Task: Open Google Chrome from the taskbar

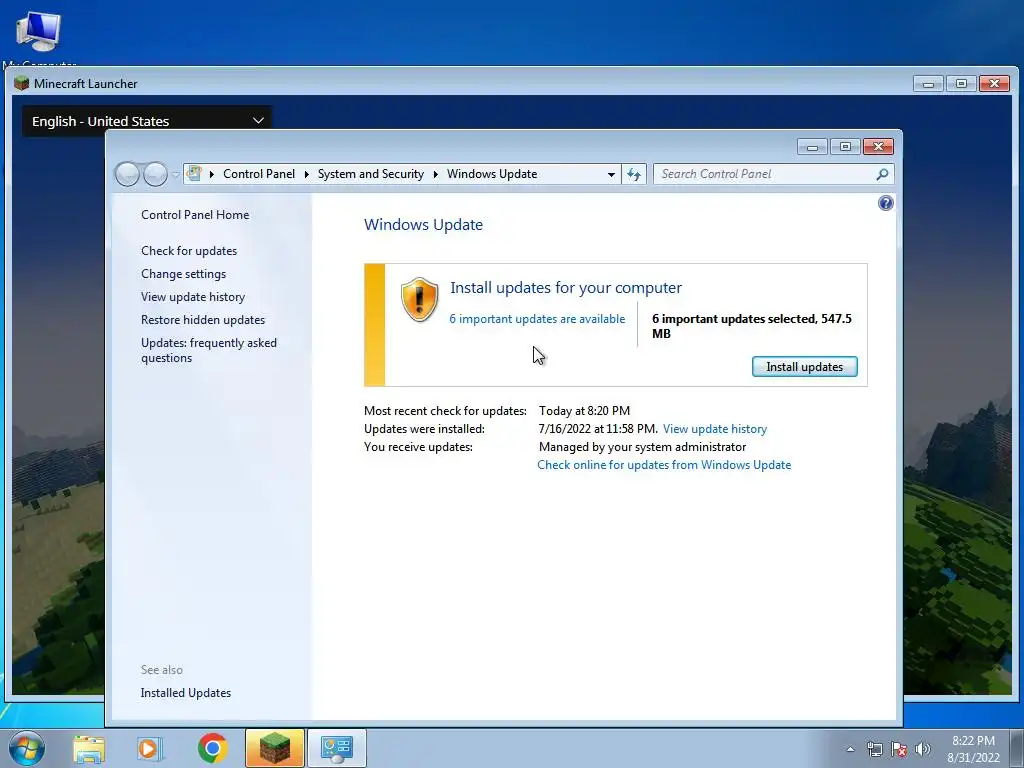Action: click(x=212, y=748)
